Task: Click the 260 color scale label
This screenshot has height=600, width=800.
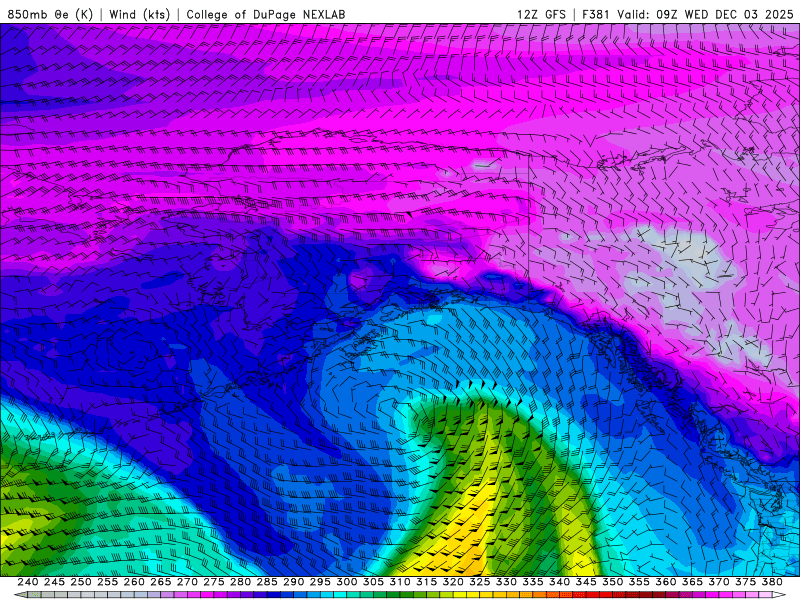Action: coord(134,582)
